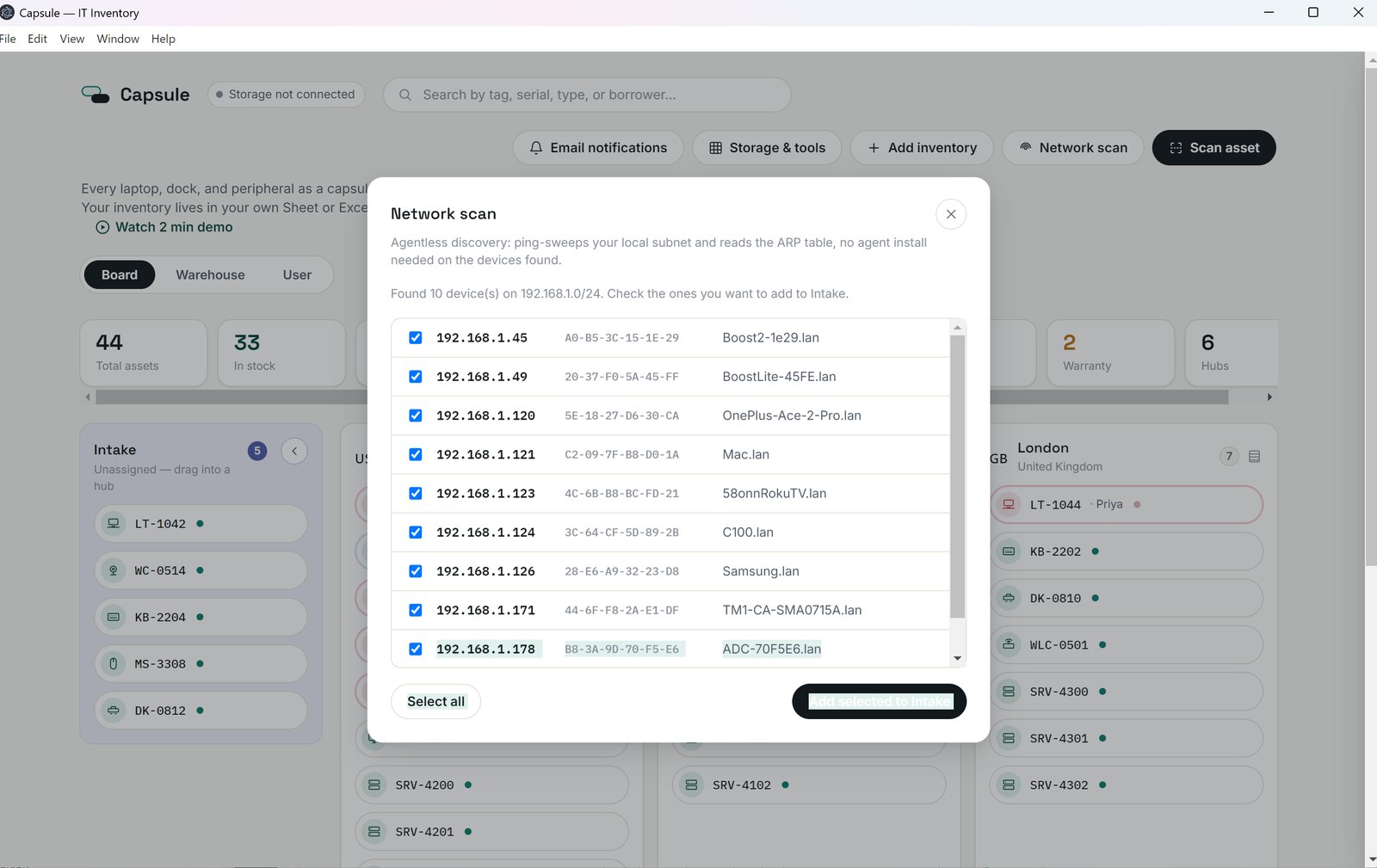Click the Intake count badge 5
1377x868 pixels.
tap(257, 451)
